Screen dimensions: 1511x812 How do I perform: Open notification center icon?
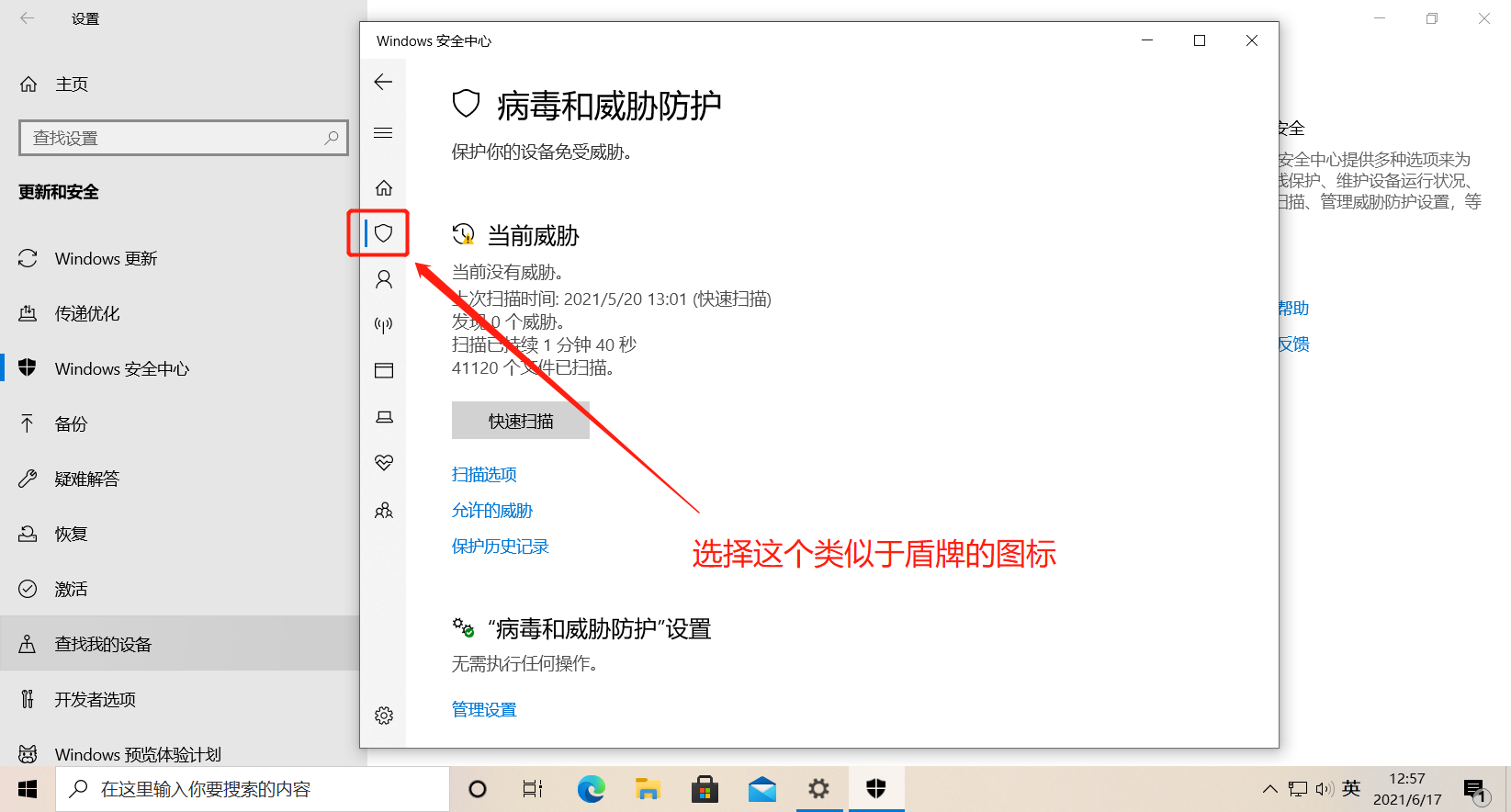click(x=1476, y=790)
